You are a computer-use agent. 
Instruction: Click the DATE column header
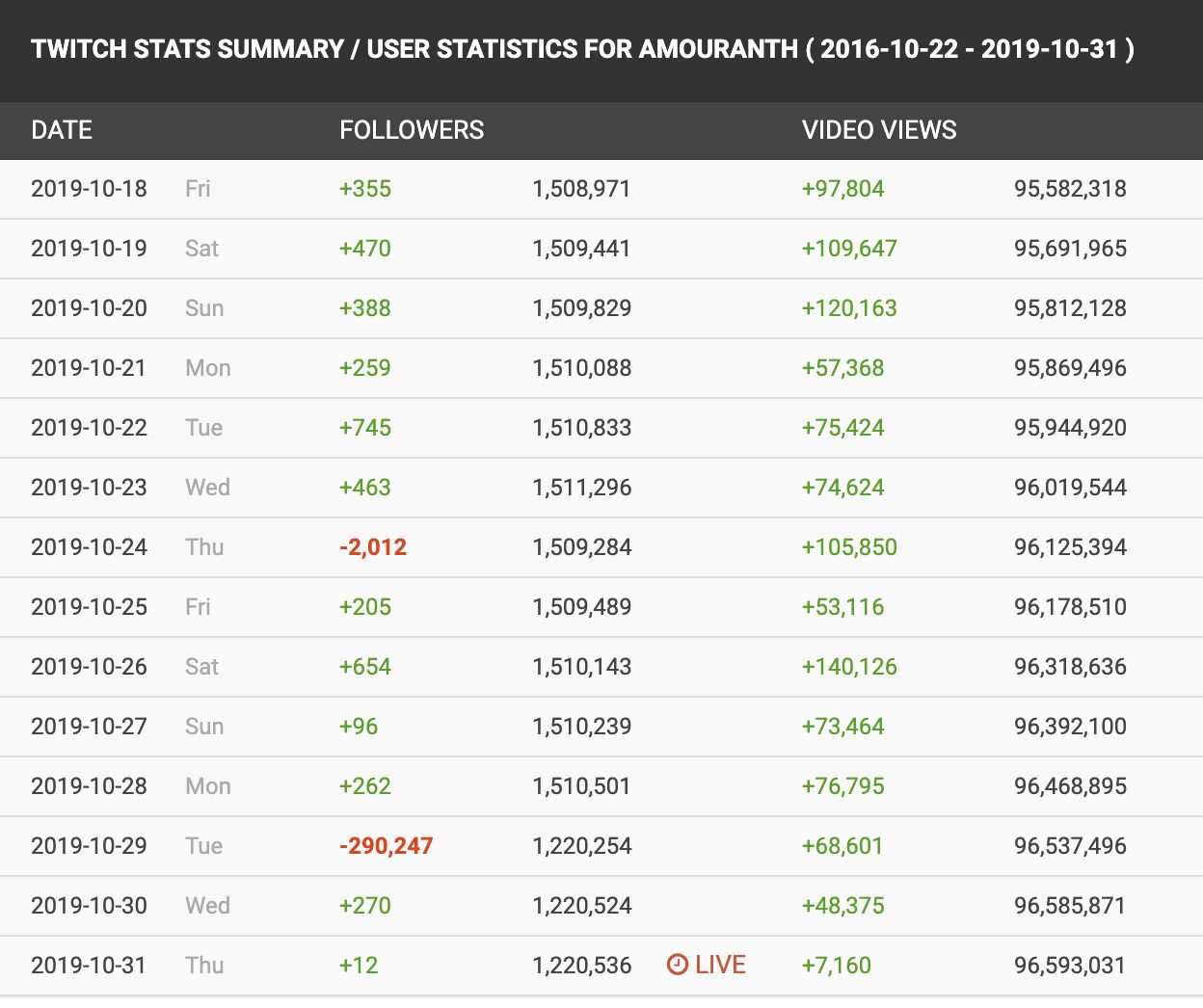point(62,130)
